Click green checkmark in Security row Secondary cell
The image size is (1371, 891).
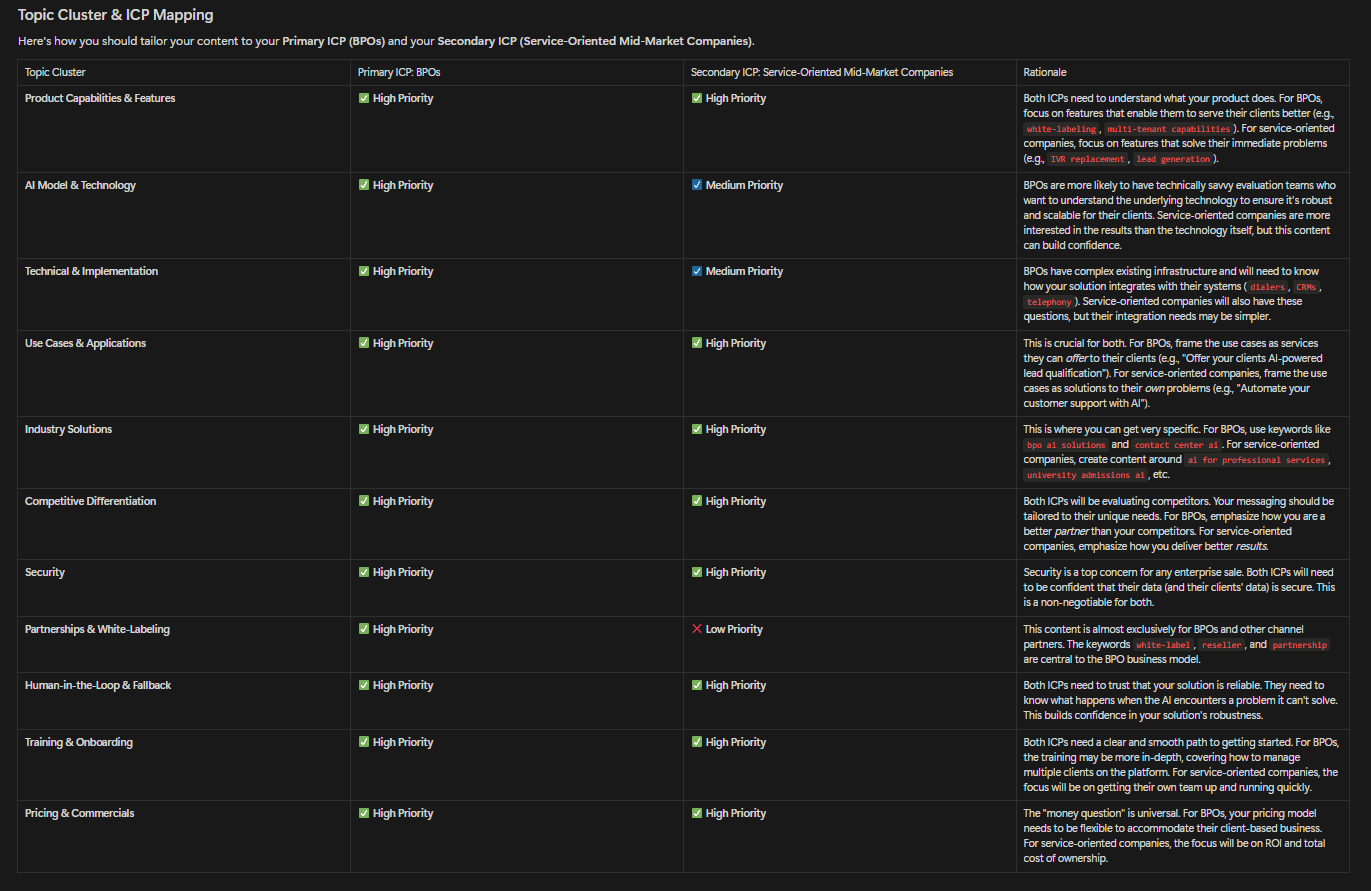pyautogui.click(x=697, y=572)
